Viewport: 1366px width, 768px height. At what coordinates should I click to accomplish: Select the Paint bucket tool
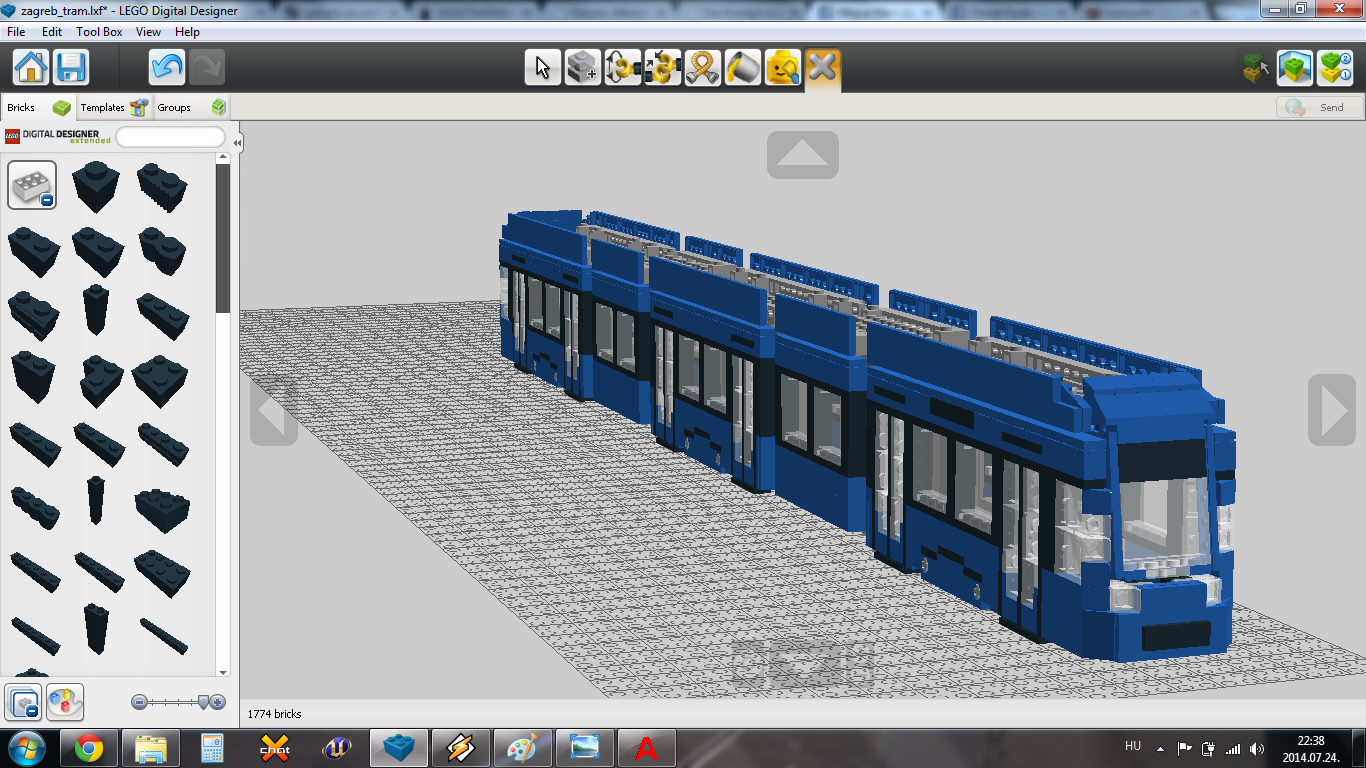pyautogui.click(x=742, y=68)
